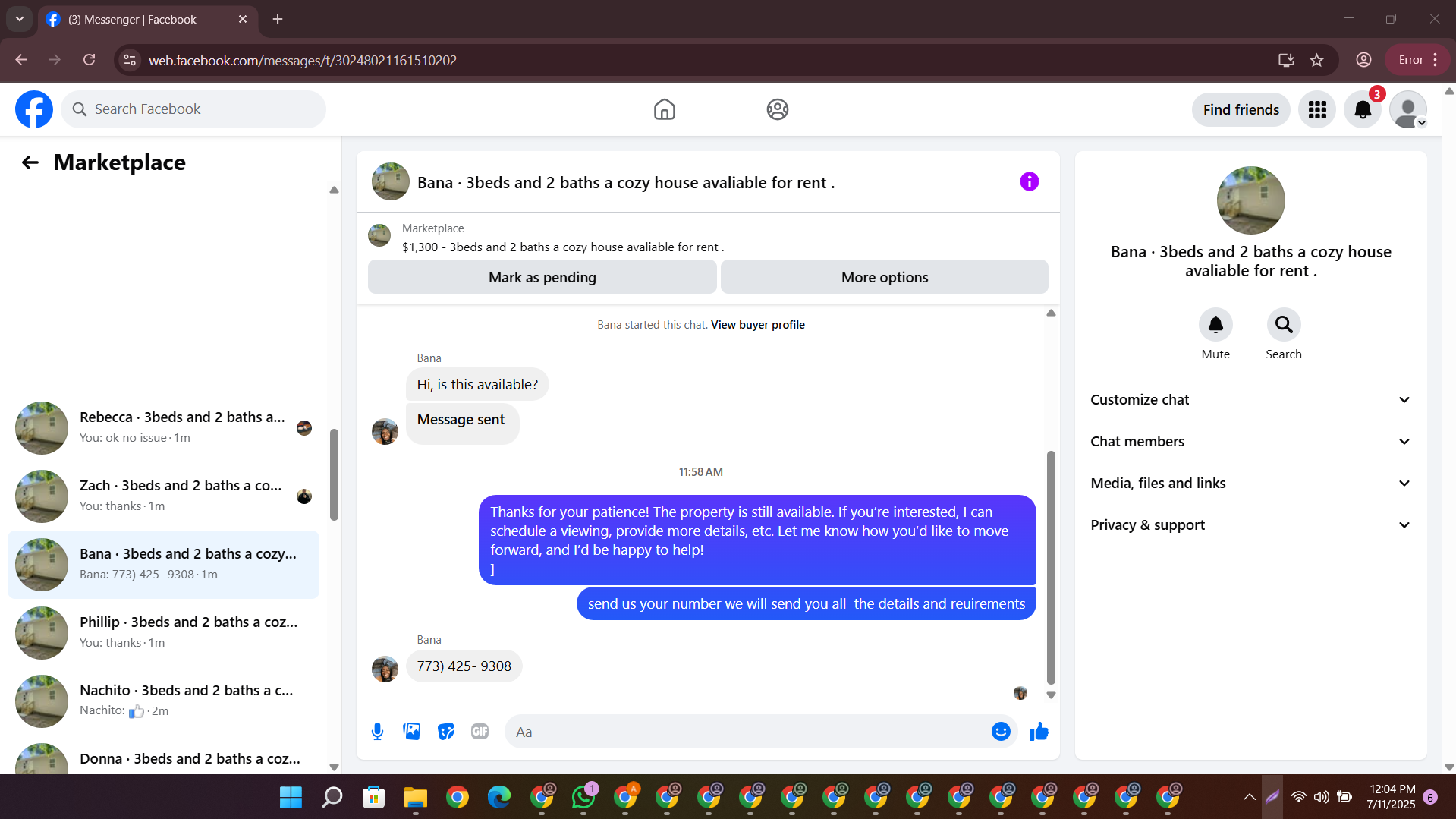Click Find friends button
The image size is (1456, 819).
(x=1241, y=110)
